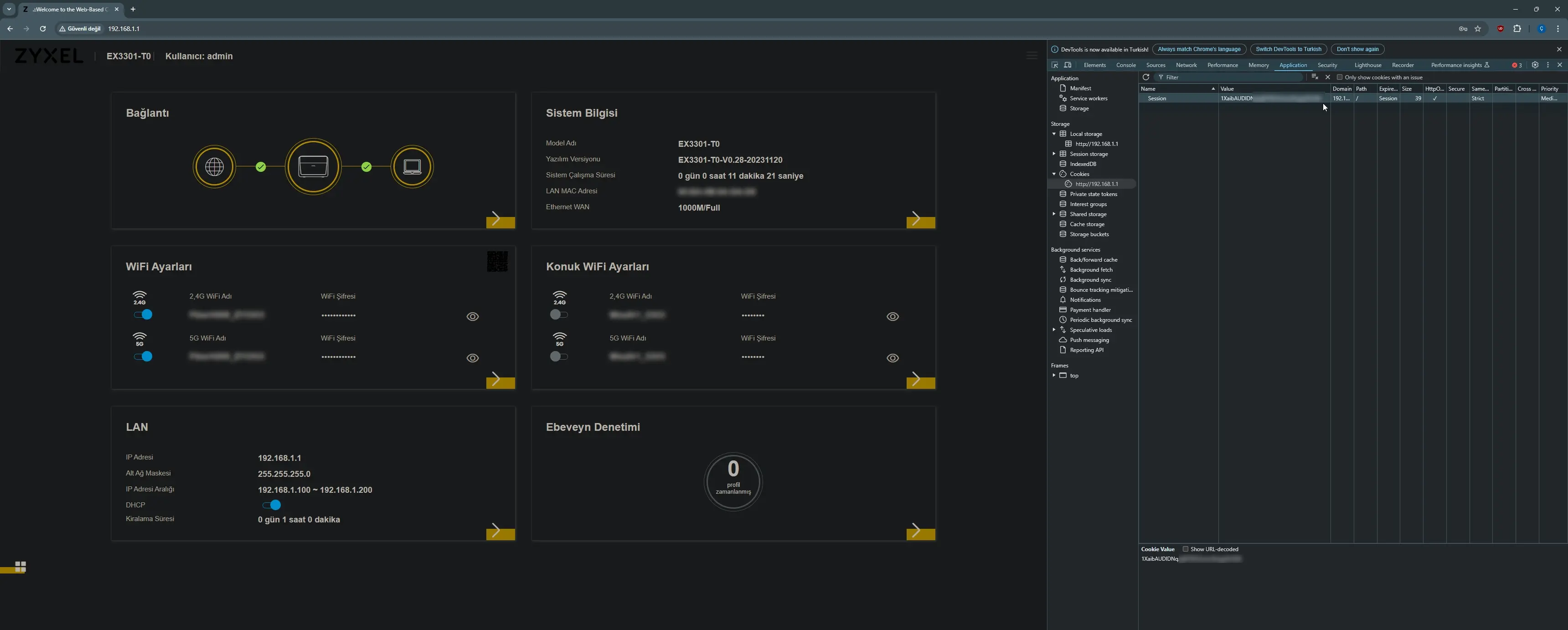The image size is (1568, 630).
Task: Collapse the Cookies tree node
Action: pos(1054,174)
